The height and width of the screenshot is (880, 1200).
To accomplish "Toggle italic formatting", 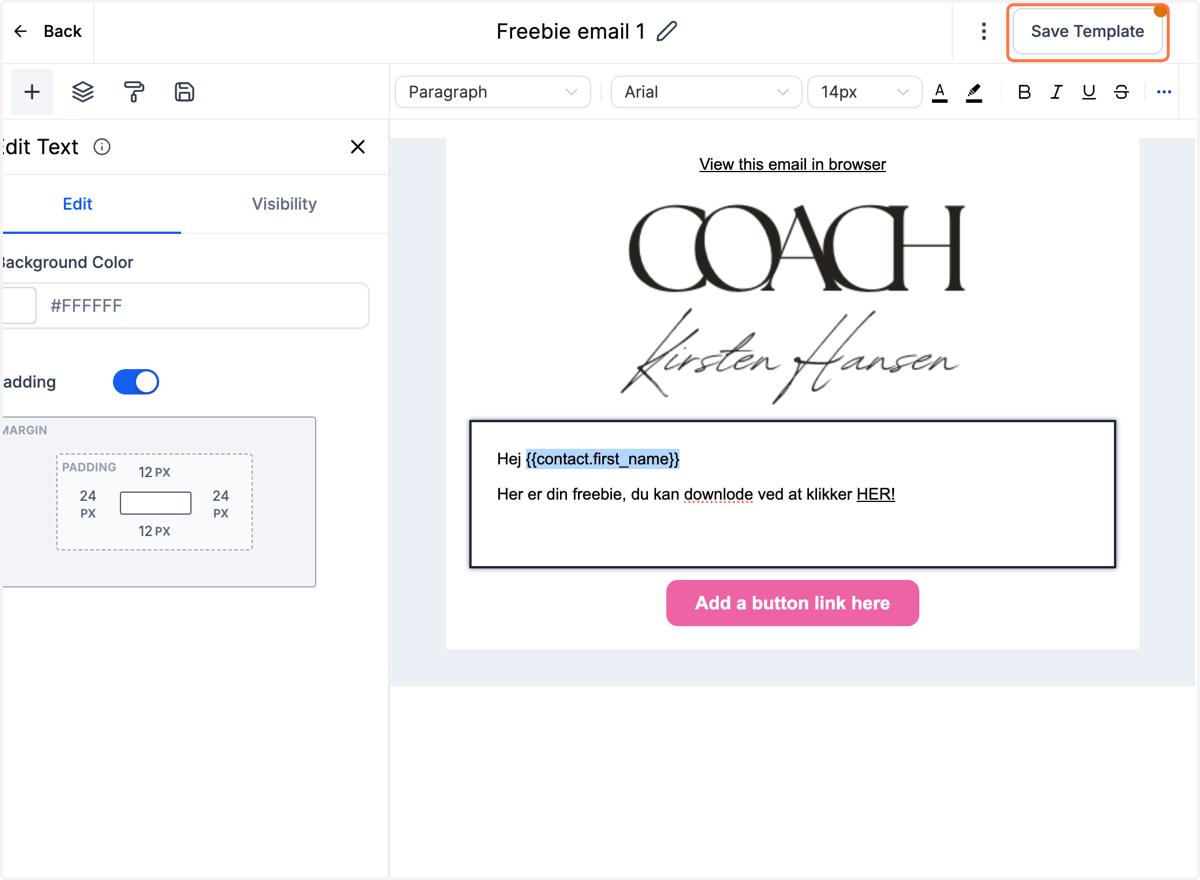I will (x=1056, y=92).
